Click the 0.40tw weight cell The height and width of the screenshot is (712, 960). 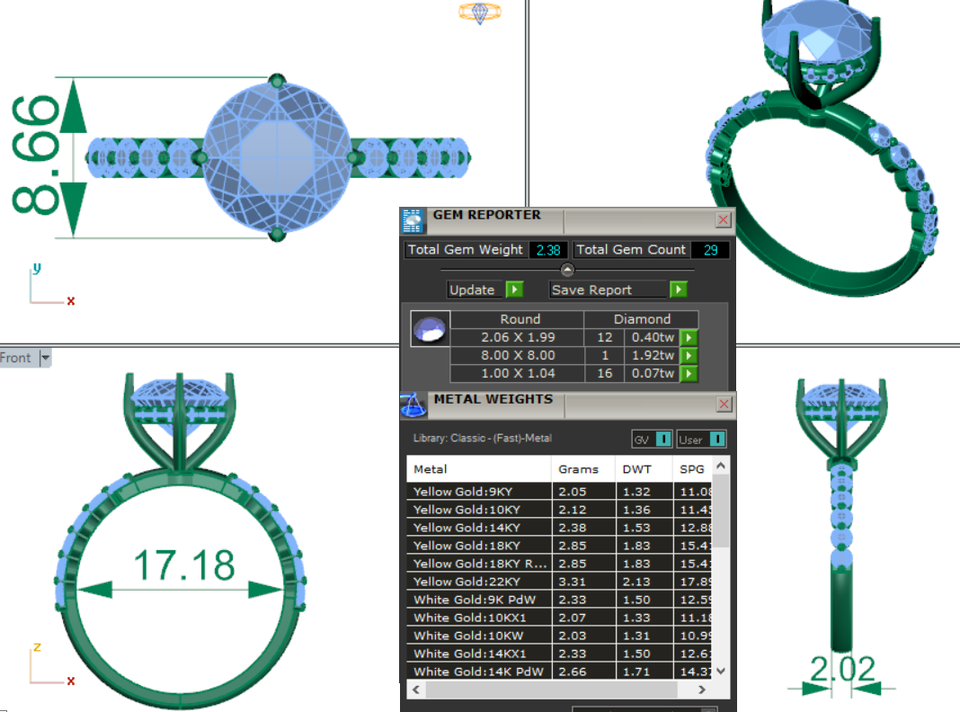point(652,337)
